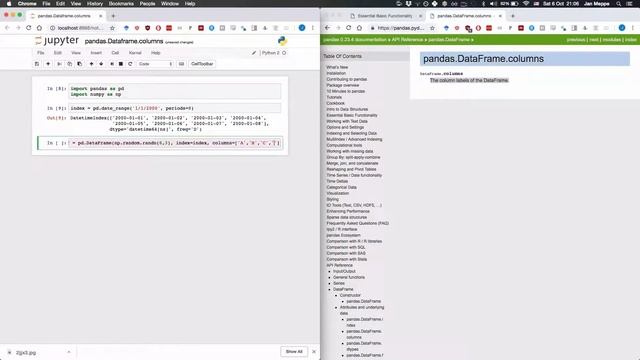The image size is (640, 360).
Task: Click the Jupyter save notebook icon
Action: pos(37,64)
